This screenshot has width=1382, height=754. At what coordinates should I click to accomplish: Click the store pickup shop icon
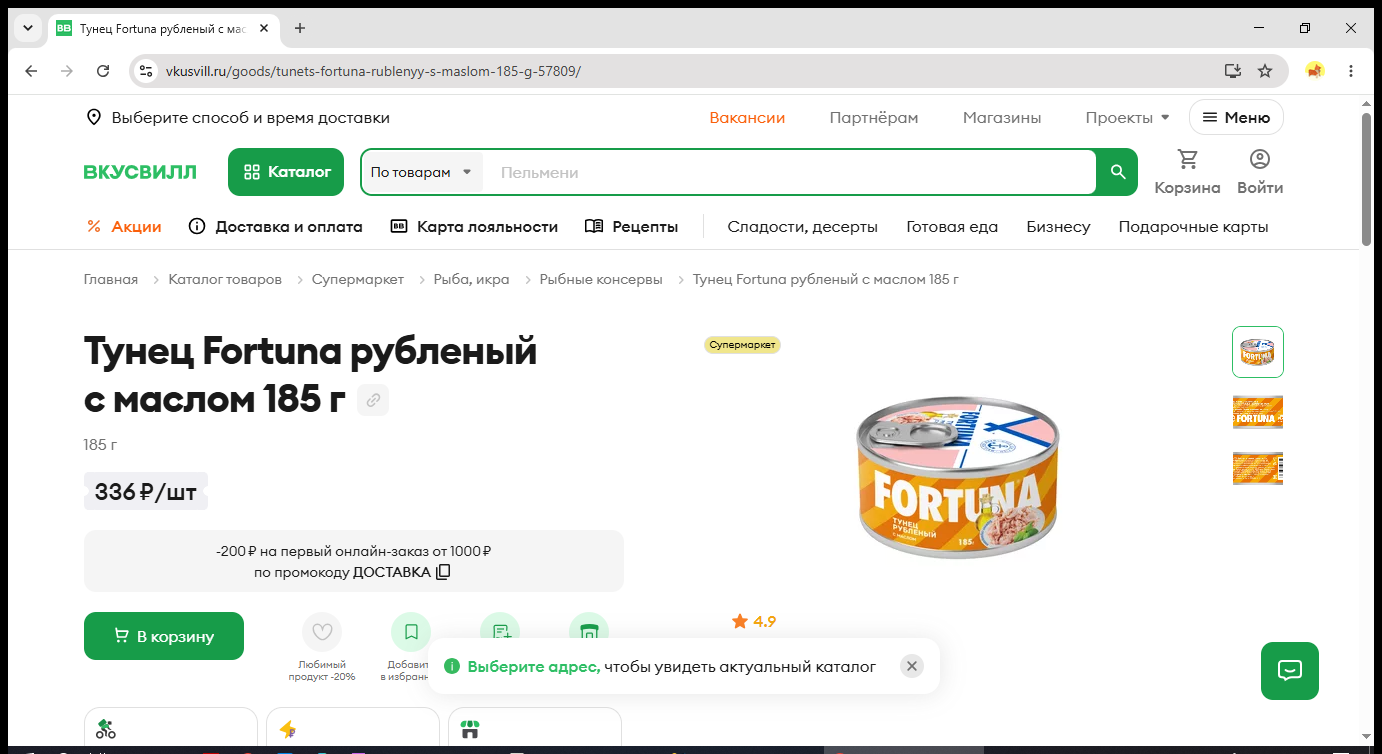coord(470,729)
